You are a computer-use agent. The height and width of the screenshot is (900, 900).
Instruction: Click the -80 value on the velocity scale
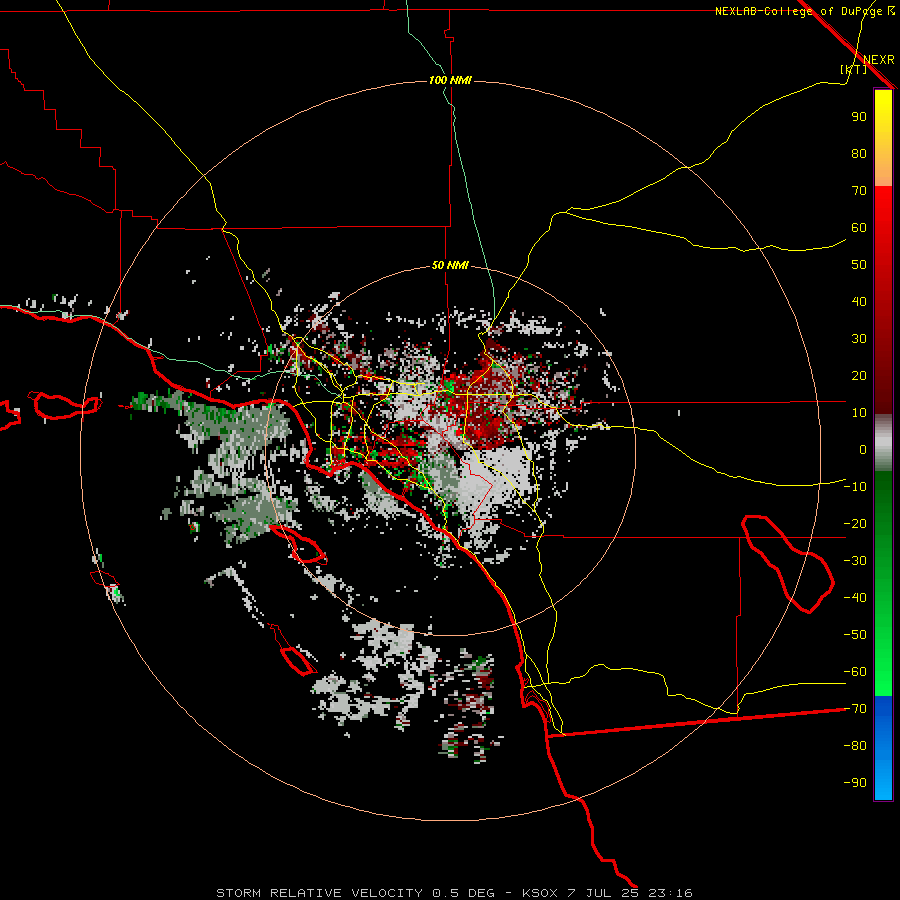coord(855,746)
